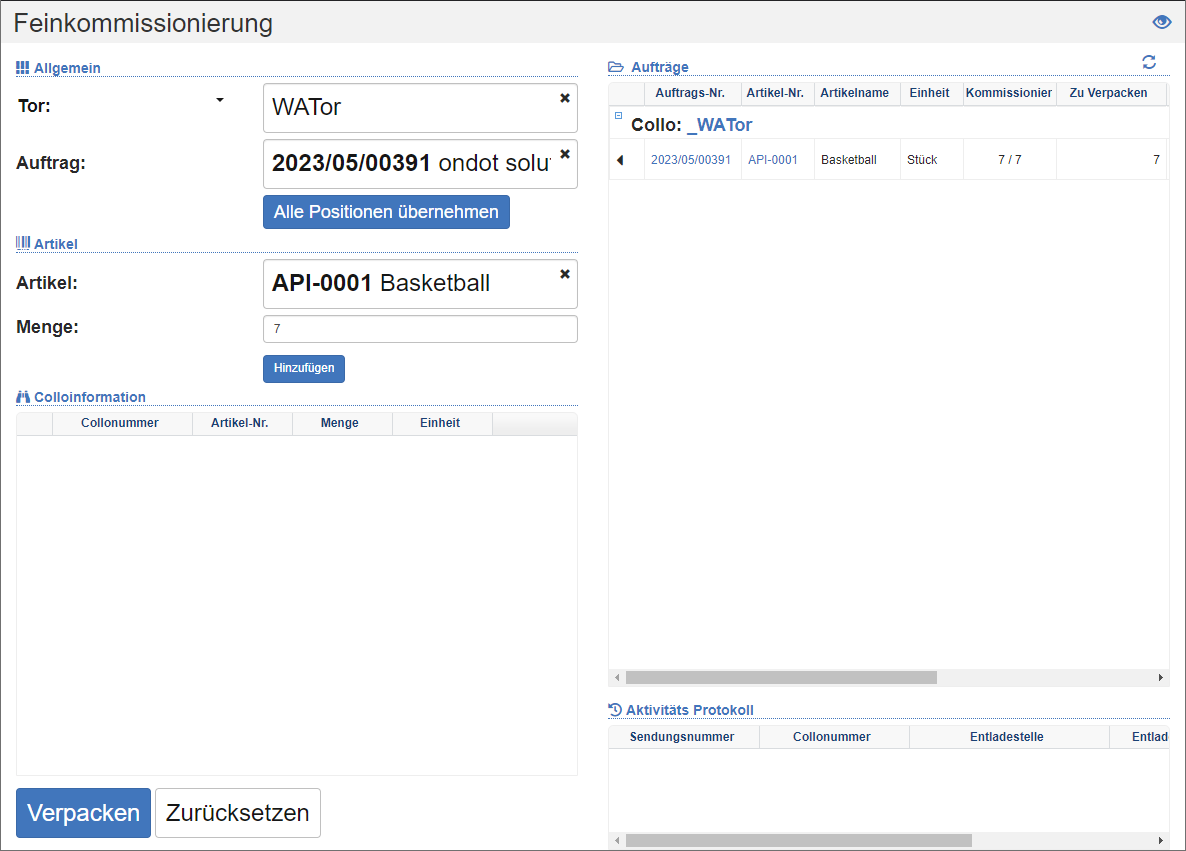Viewport: 1186px width, 851px height.
Task: Sort by Auftrags-Nr. column header
Action: (x=690, y=93)
